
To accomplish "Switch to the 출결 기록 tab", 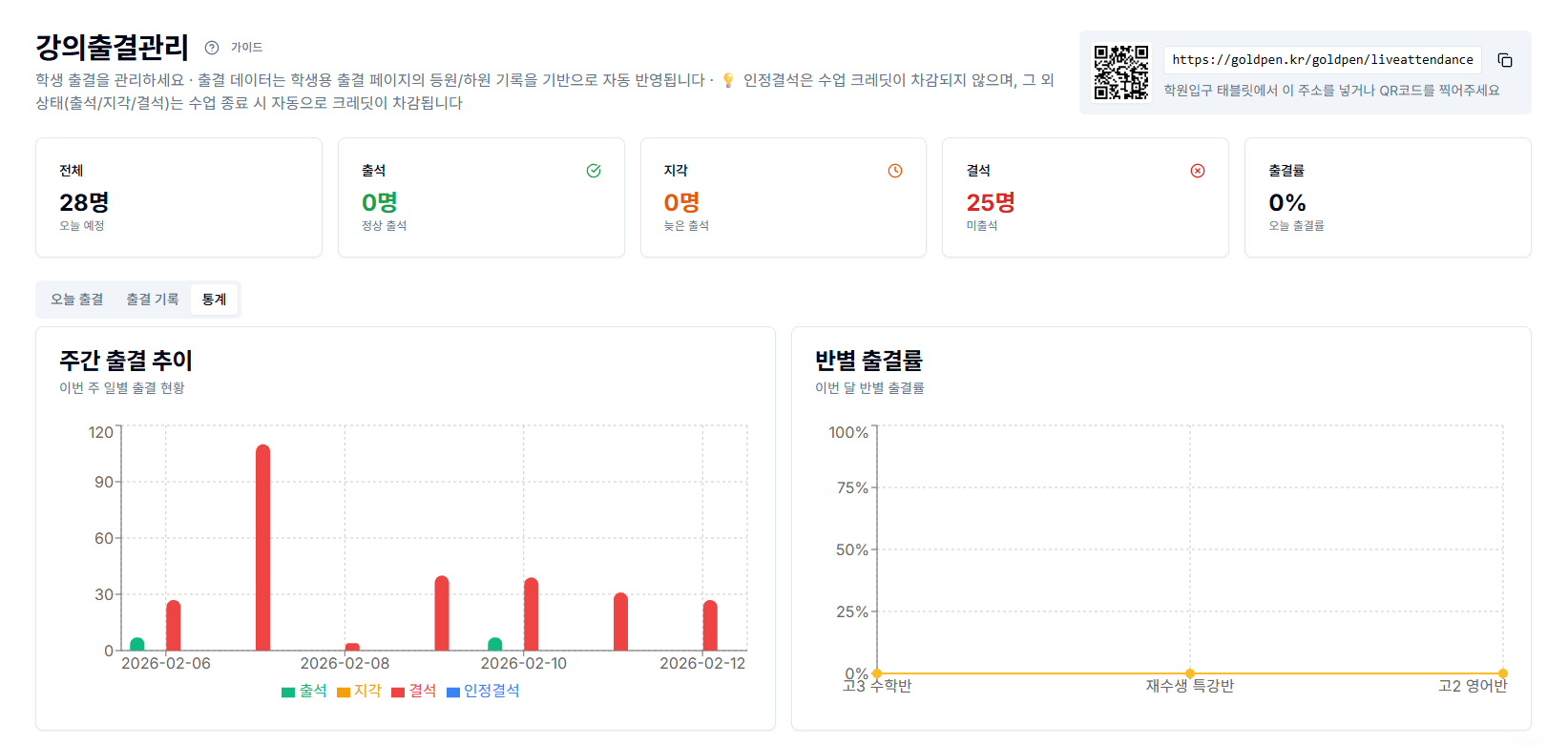I will 153,300.
